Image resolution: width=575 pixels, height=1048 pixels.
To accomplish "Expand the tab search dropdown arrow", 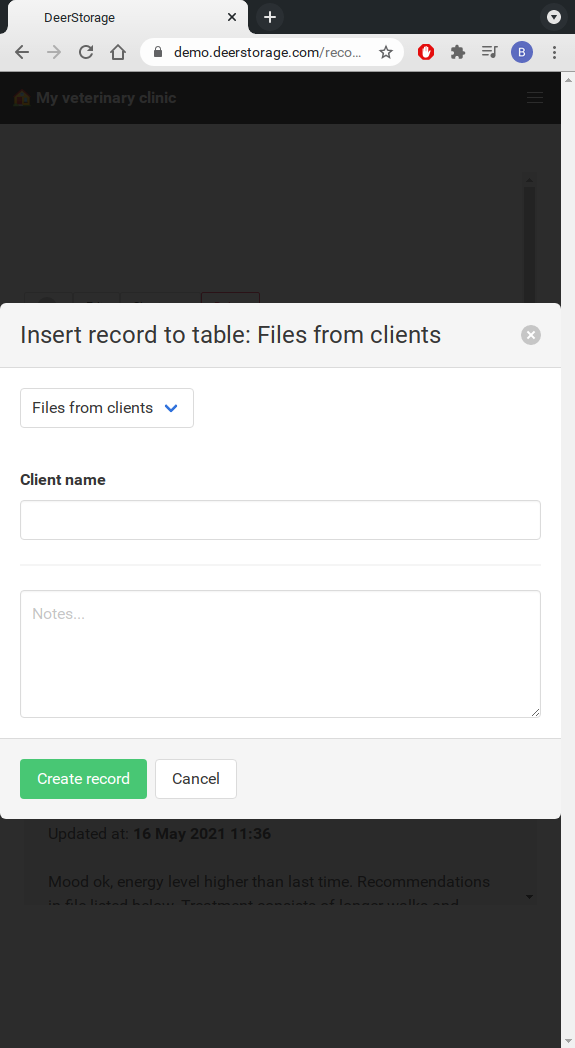I will point(554,17).
